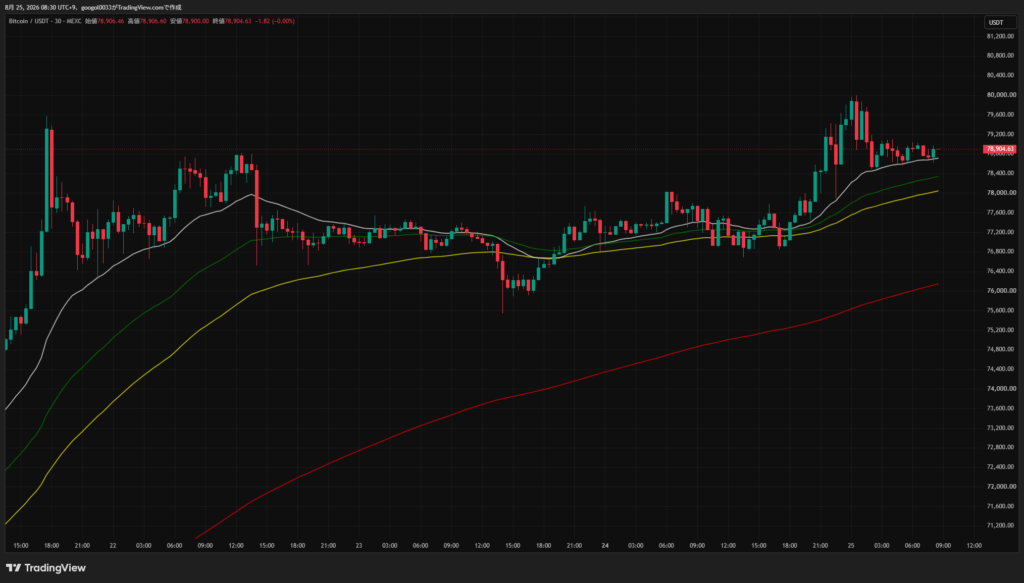The image size is (1024, 583).
Task: Click the date label 25 on the time axis
Action: pos(851,546)
